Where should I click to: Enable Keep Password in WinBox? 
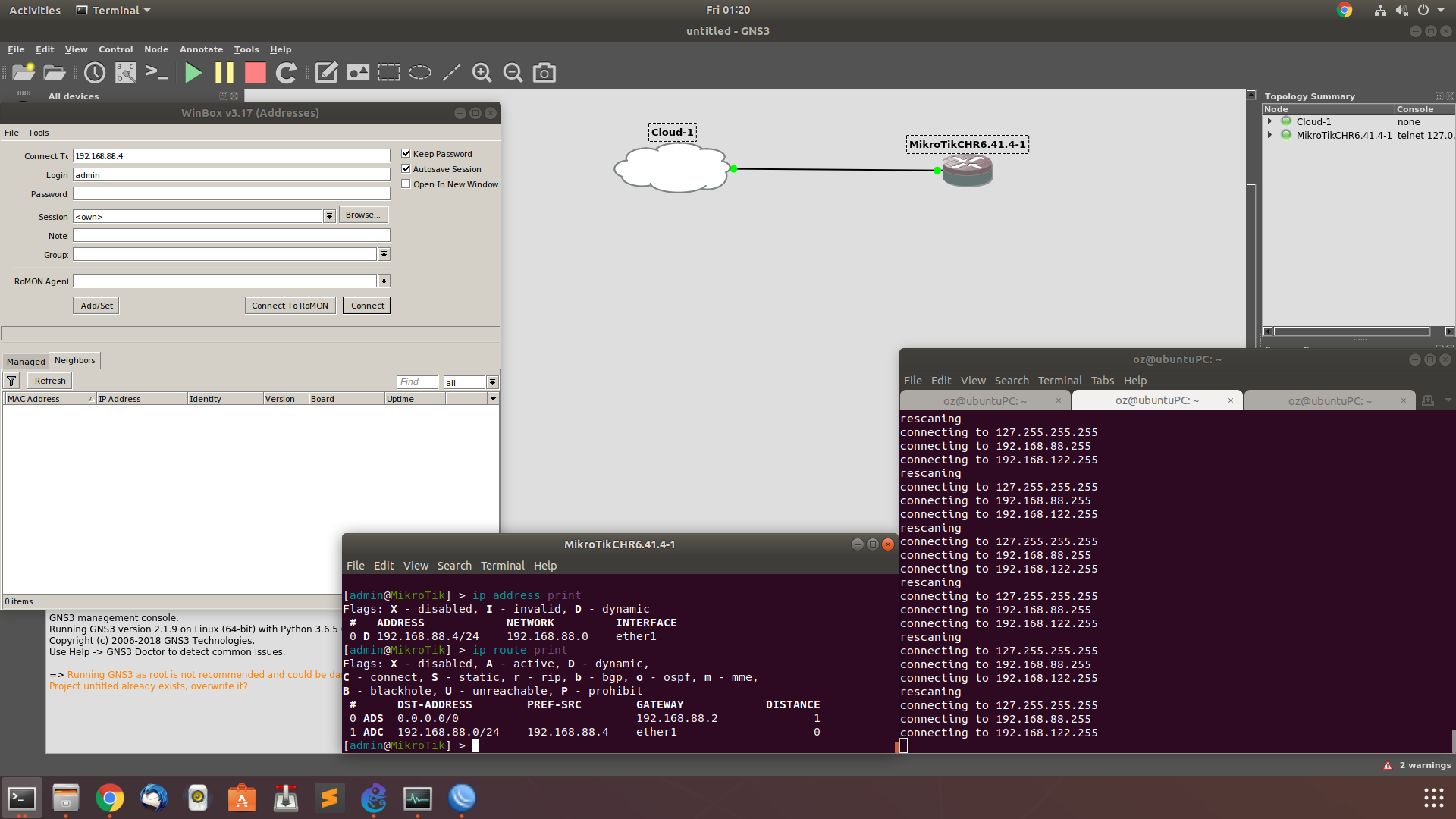[x=406, y=153]
